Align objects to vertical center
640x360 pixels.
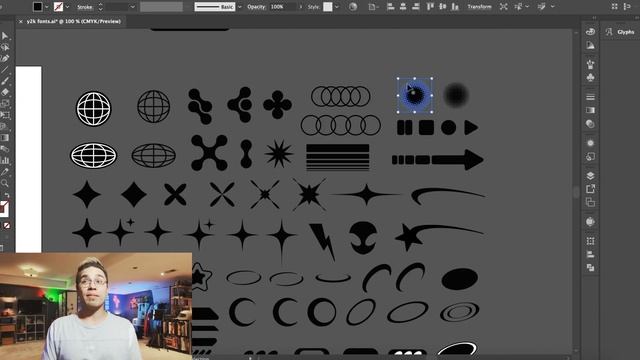[x=442, y=7]
